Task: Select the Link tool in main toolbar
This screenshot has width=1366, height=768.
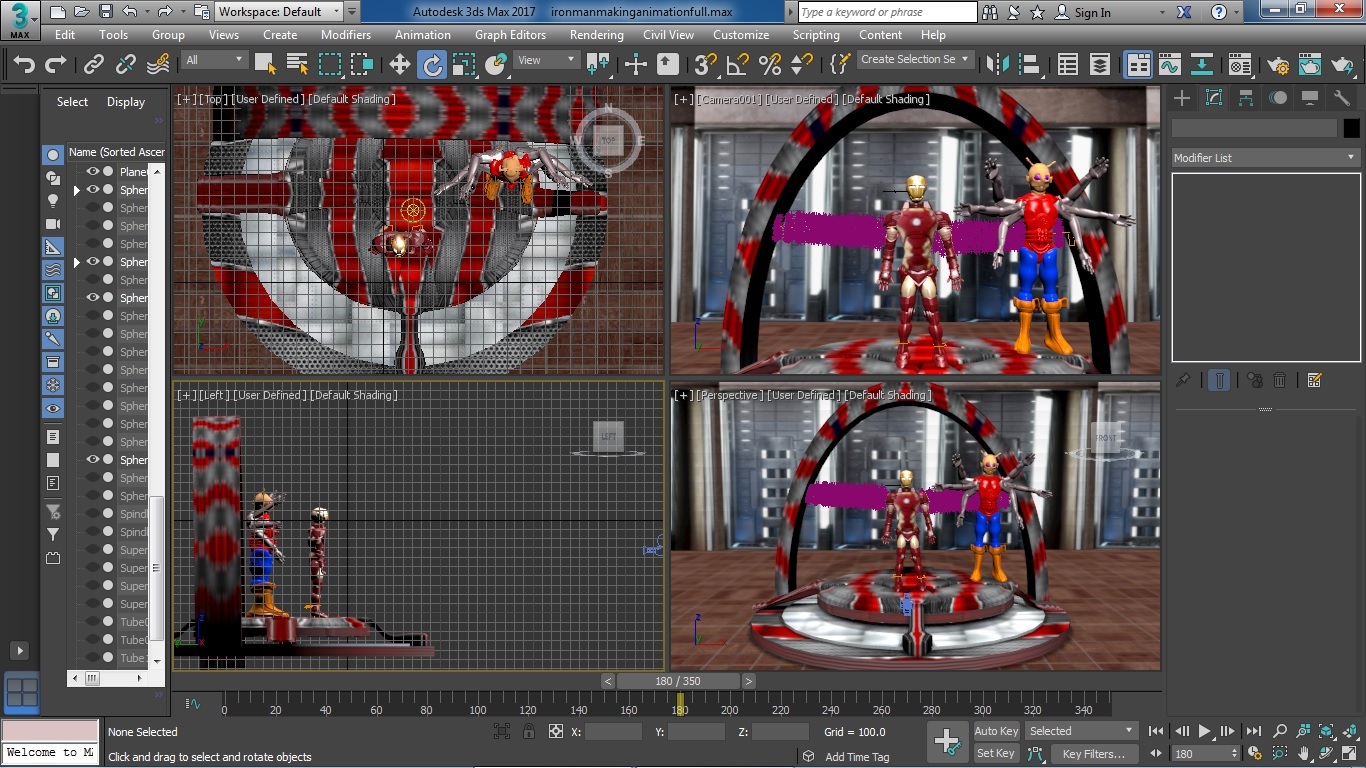Action: point(93,65)
